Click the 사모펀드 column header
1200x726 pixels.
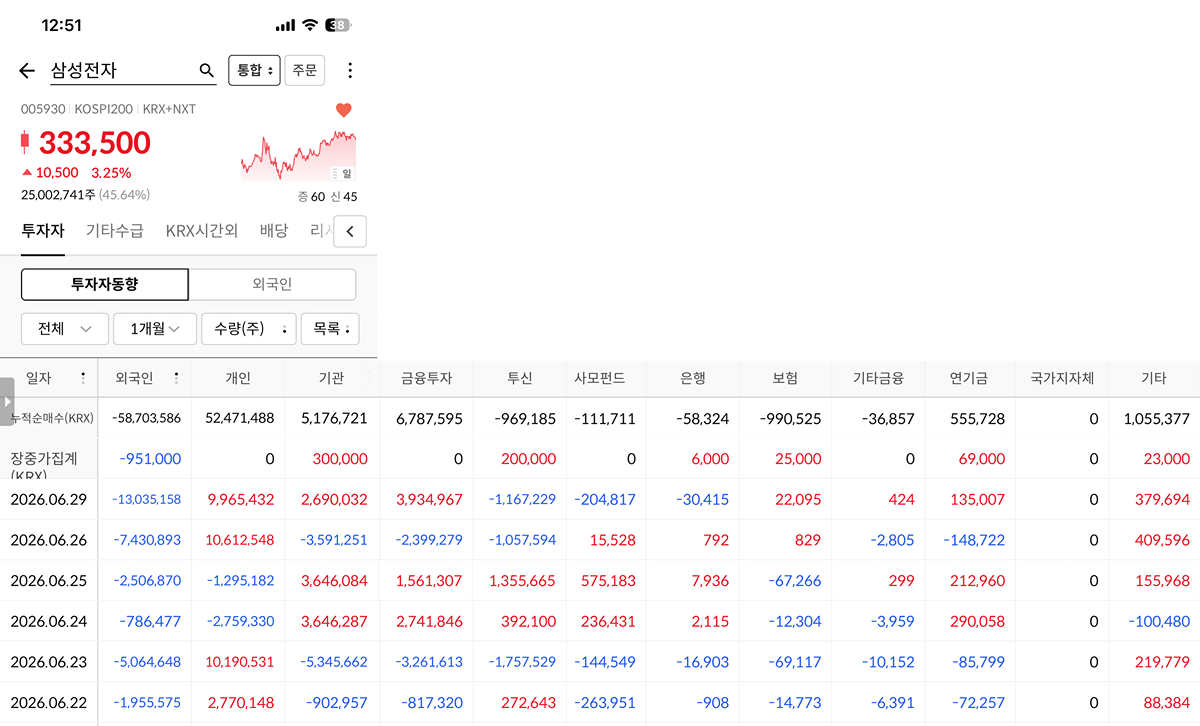600,378
